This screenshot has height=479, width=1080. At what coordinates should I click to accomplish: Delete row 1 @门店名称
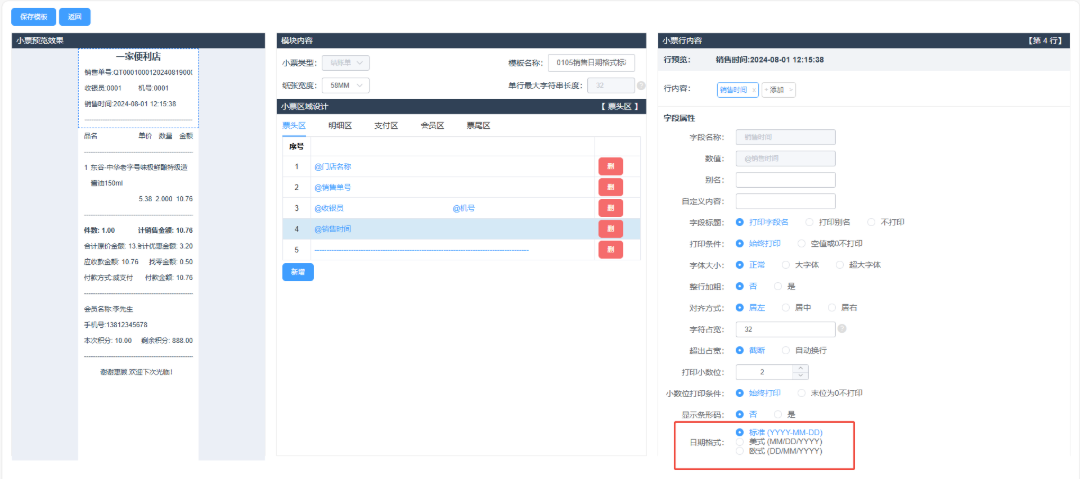click(x=610, y=166)
